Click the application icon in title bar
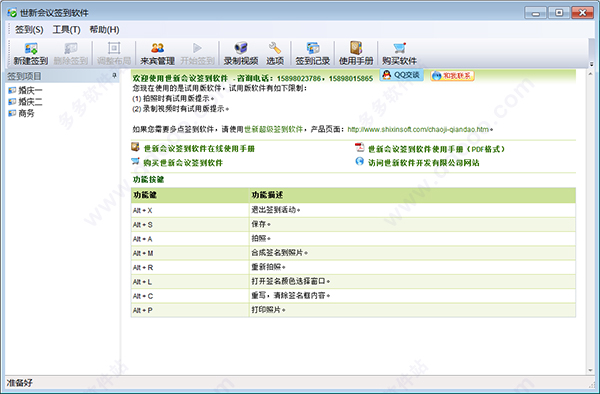Screen dimensions: 600x394 12,13
